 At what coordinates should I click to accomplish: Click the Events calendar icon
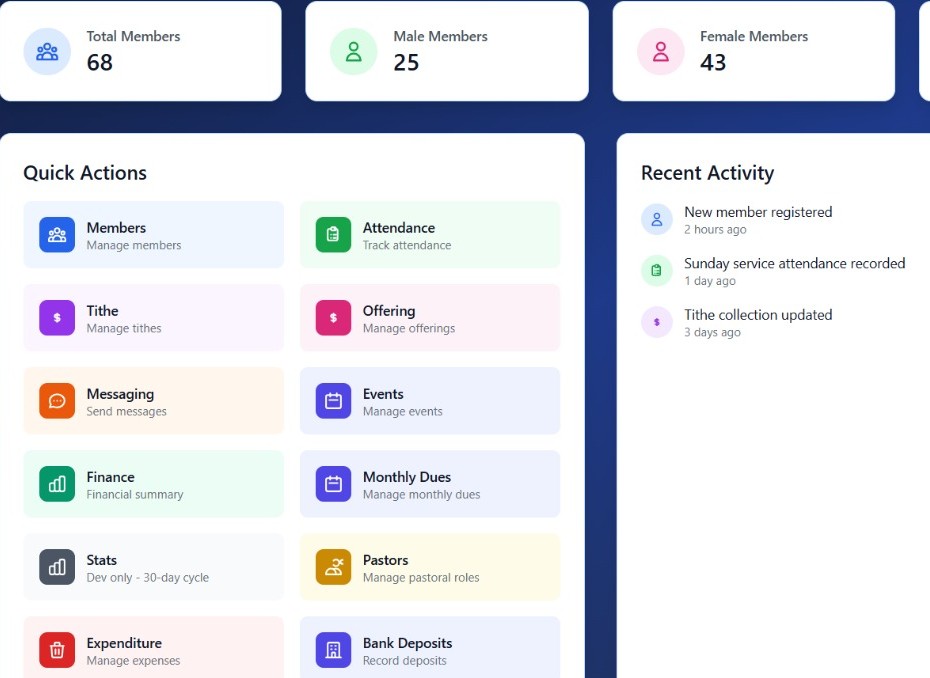[333, 401]
